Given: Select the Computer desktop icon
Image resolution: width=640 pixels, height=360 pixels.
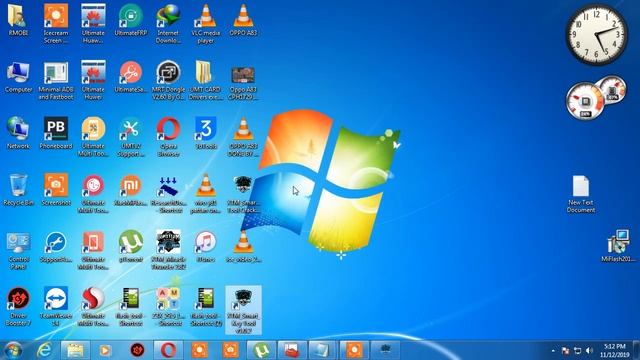Looking at the screenshot, I should [18, 78].
